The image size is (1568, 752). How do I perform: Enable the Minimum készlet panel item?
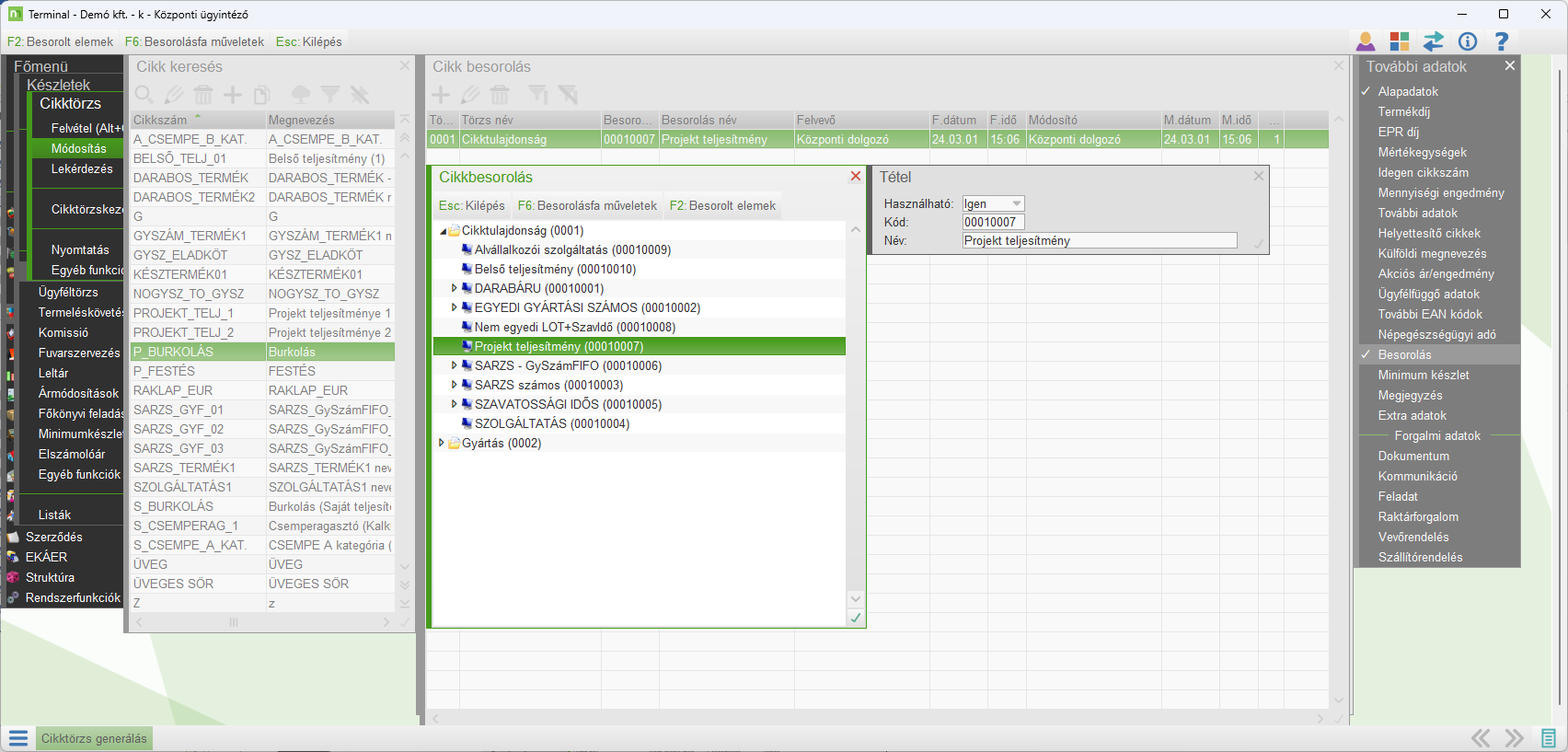1423,375
